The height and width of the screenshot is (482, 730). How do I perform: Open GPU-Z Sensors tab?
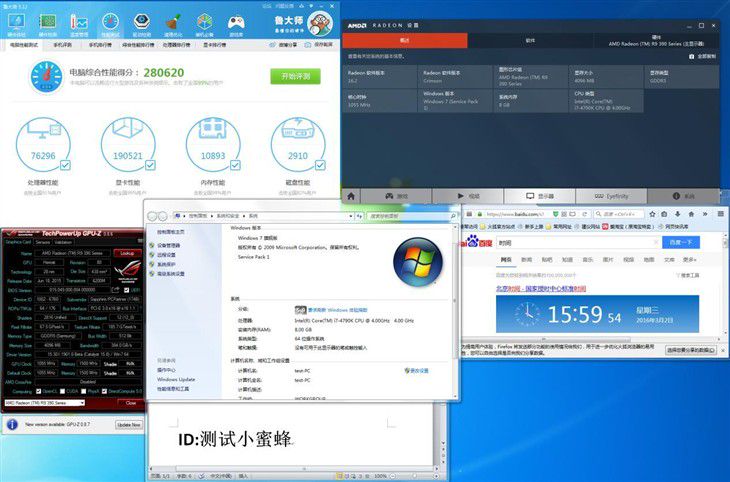42,242
